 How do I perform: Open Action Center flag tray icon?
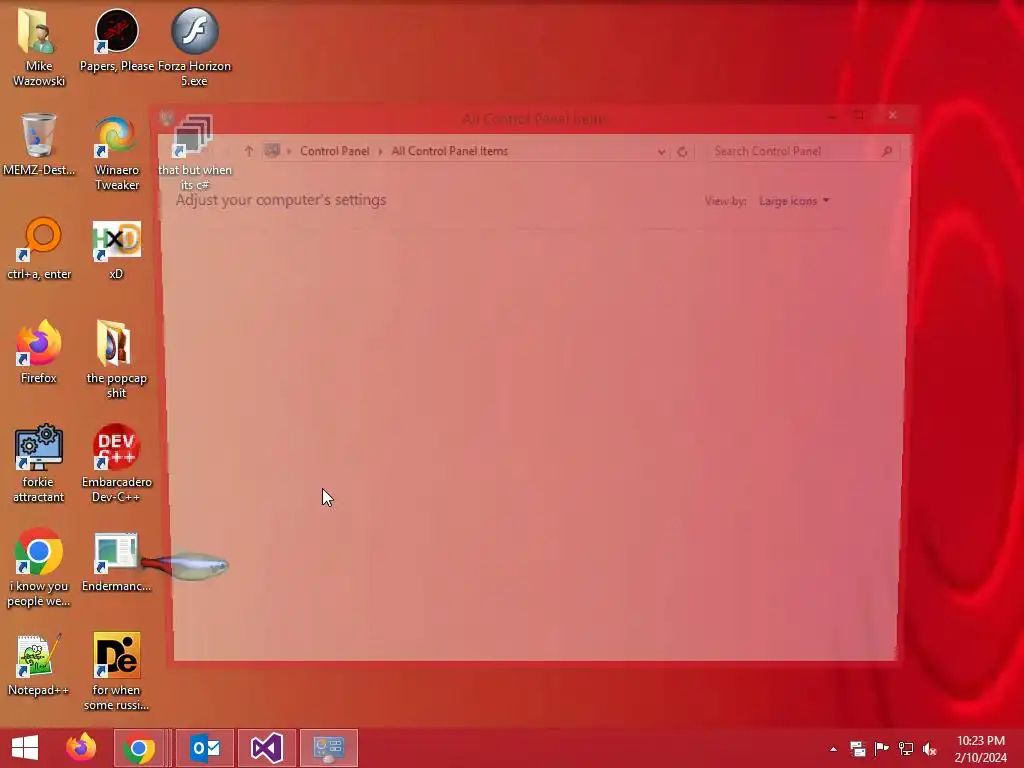click(882, 749)
